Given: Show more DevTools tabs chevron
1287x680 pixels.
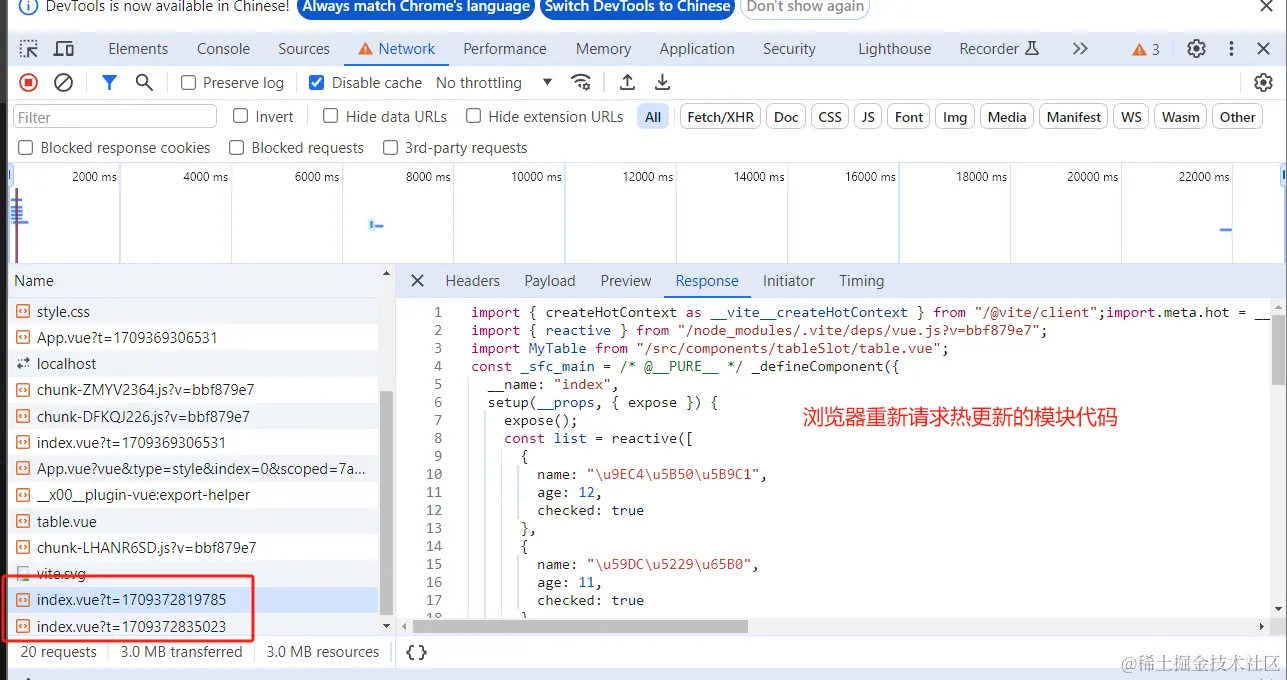Looking at the screenshot, I should click(x=1080, y=49).
